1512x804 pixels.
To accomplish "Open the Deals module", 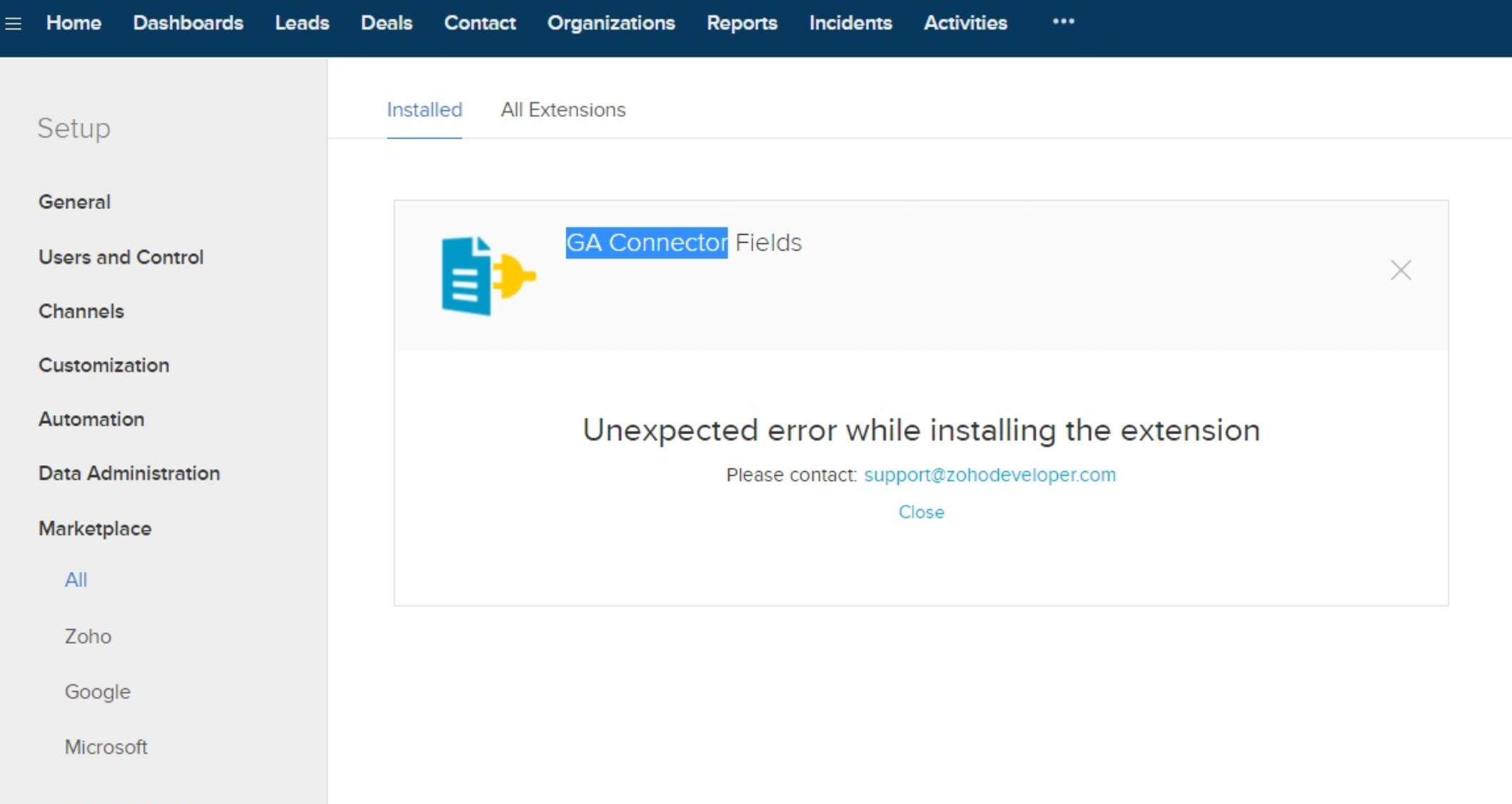I will tap(386, 23).
